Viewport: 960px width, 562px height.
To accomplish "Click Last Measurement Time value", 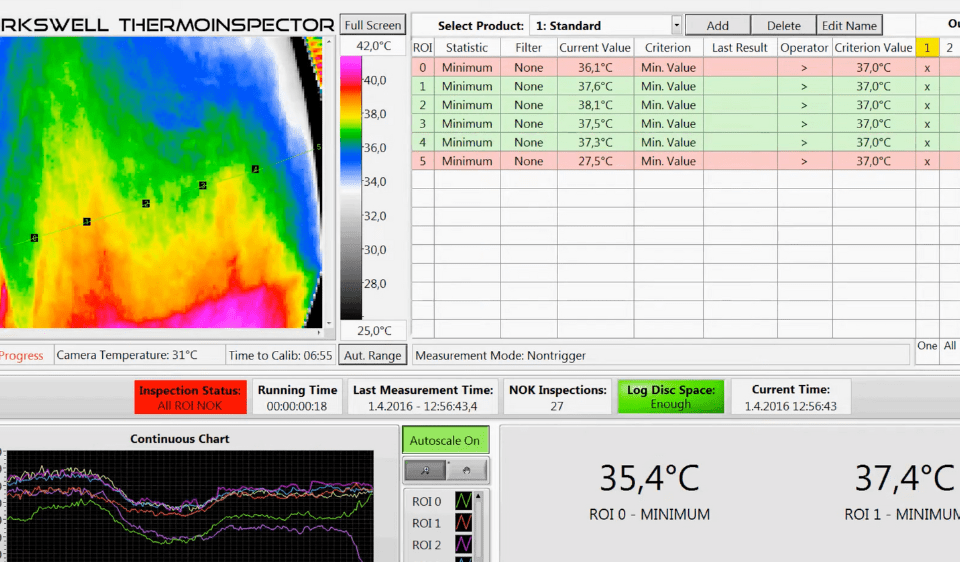I will 422,406.
